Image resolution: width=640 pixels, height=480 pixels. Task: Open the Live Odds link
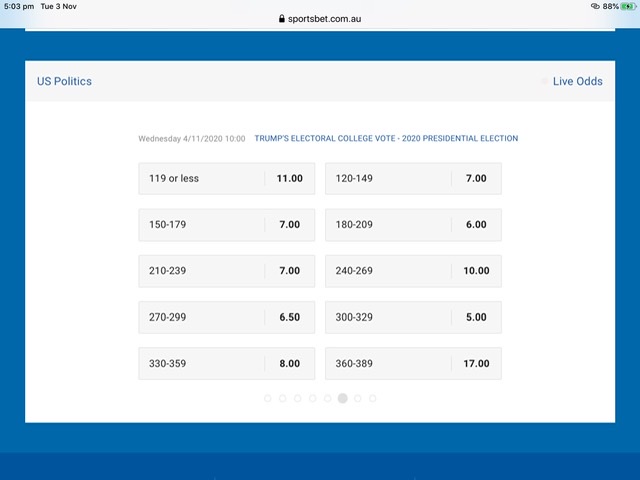click(x=577, y=81)
